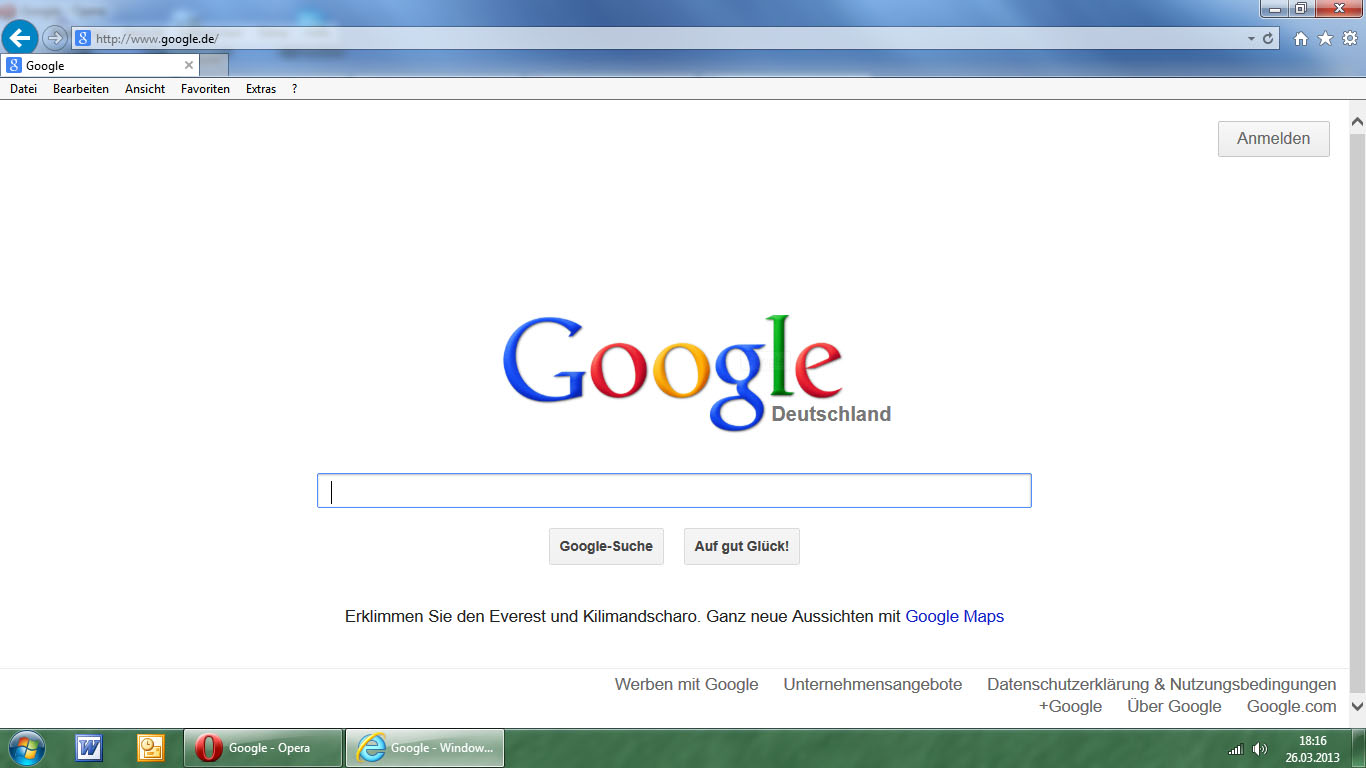Image resolution: width=1366 pixels, height=768 pixels.
Task: Open the Windows Start menu orb
Action: coord(27,748)
